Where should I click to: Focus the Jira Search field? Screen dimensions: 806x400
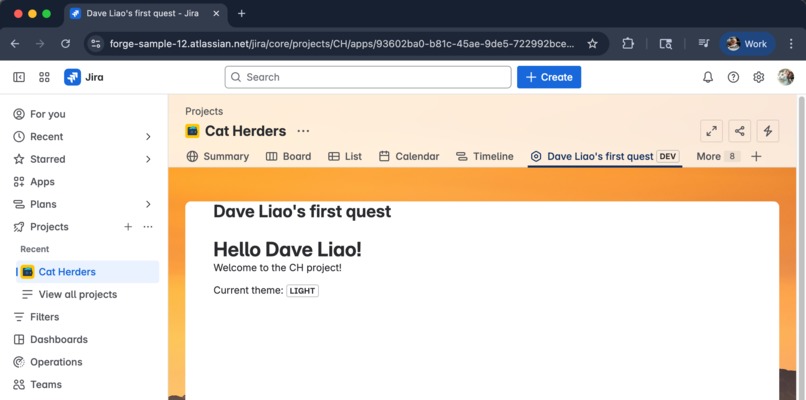tap(368, 77)
